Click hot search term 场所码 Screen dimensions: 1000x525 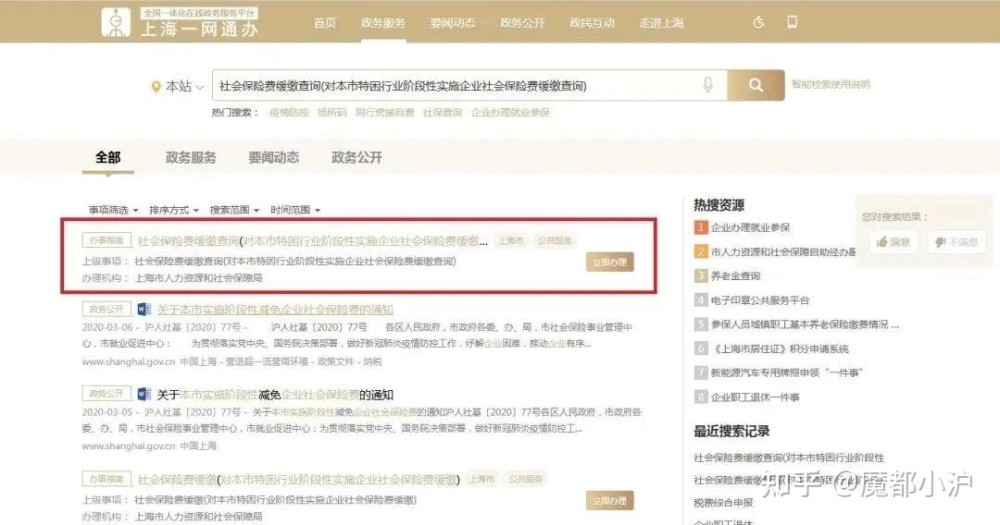(332, 112)
